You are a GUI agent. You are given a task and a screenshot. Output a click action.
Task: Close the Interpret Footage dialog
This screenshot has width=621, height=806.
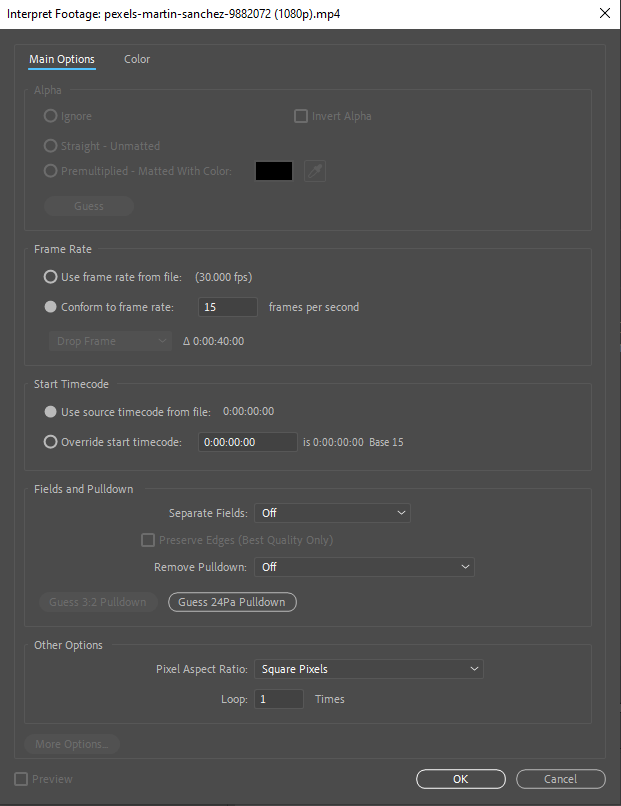pyautogui.click(x=605, y=13)
